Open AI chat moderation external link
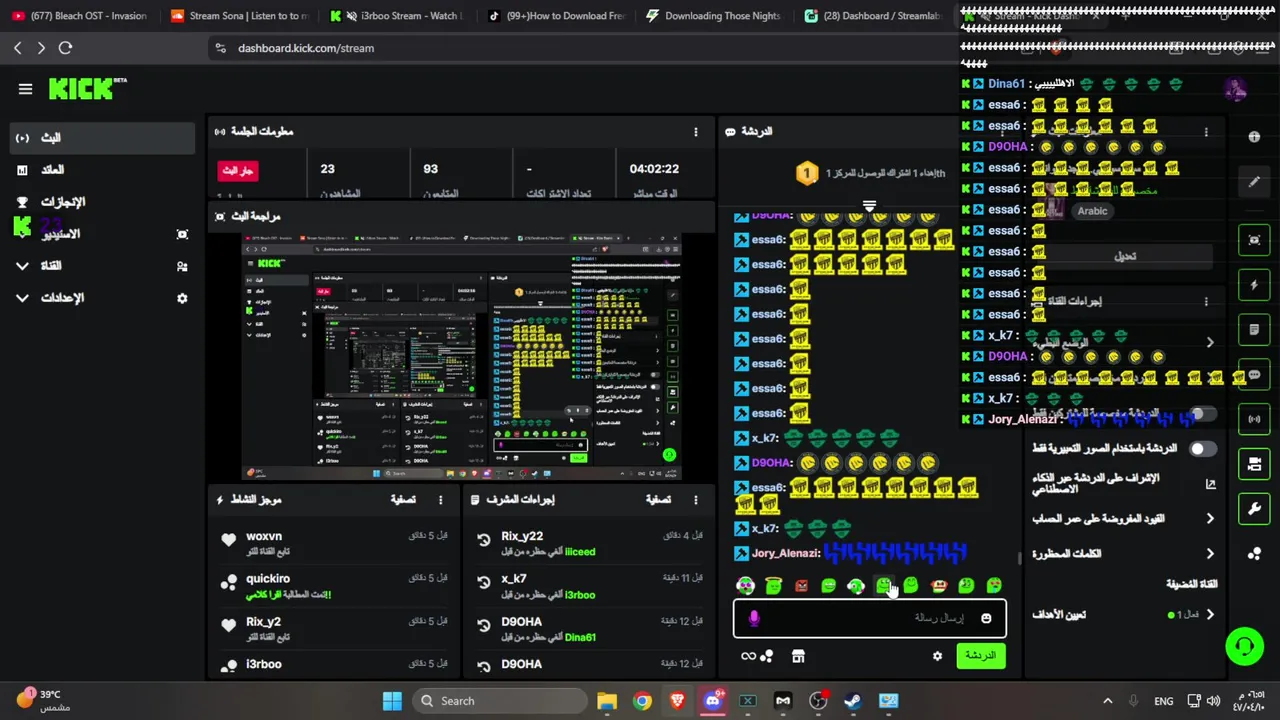This screenshot has height=720, width=1280. (x=1210, y=484)
